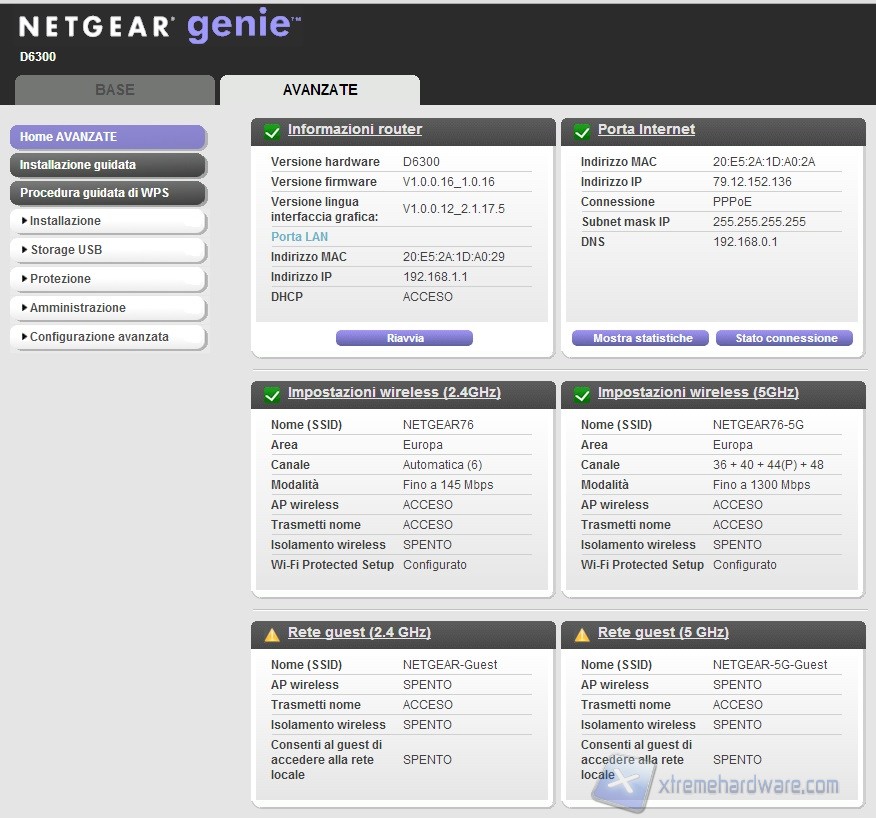Expand the Installazione sidebar menu
Viewport: 876px width, 818px height.
coord(107,221)
